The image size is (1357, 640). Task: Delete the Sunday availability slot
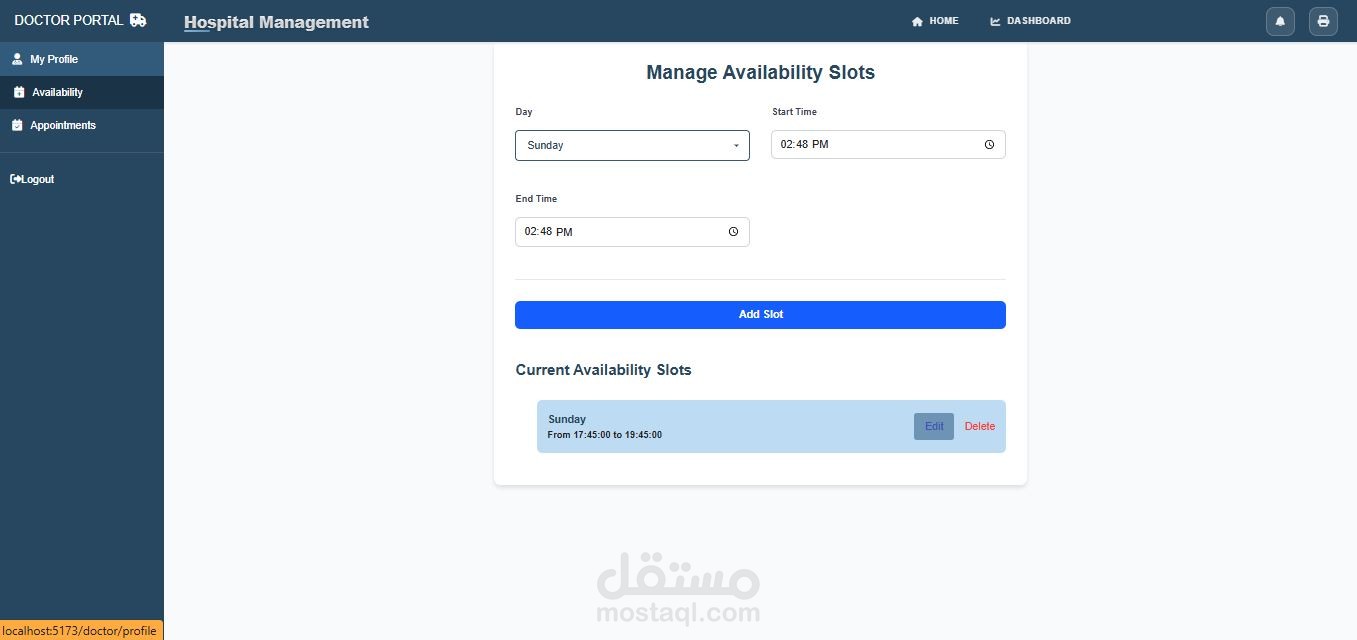click(x=980, y=426)
